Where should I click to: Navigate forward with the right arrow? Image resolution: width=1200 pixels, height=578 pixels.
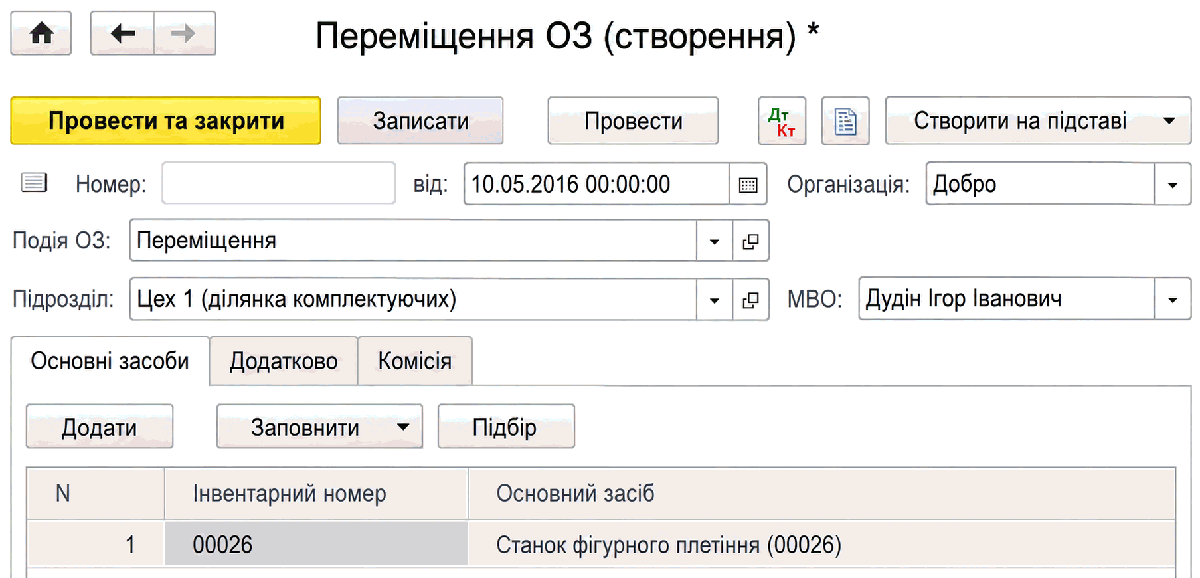(x=184, y=34)
